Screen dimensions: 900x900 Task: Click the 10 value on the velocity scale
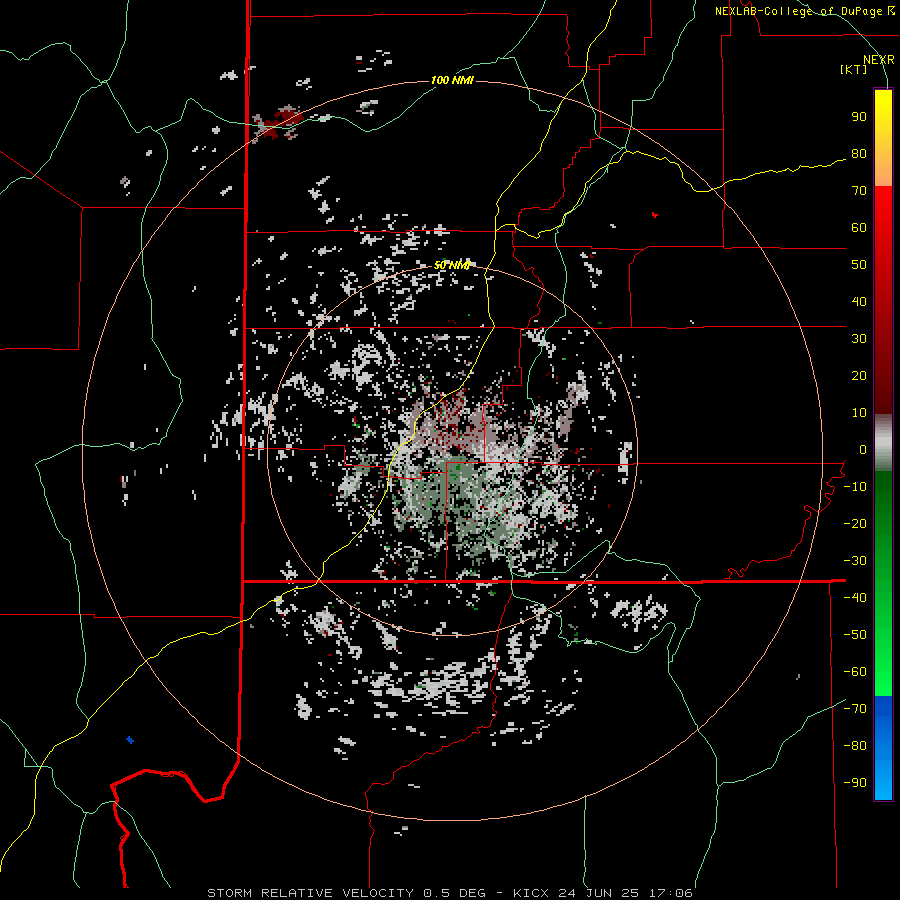(x=859, y=413)
